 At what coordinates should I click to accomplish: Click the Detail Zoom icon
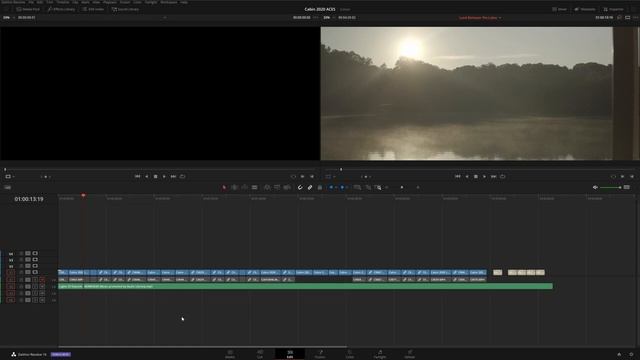pyautogui.click(x=368, y=187)
